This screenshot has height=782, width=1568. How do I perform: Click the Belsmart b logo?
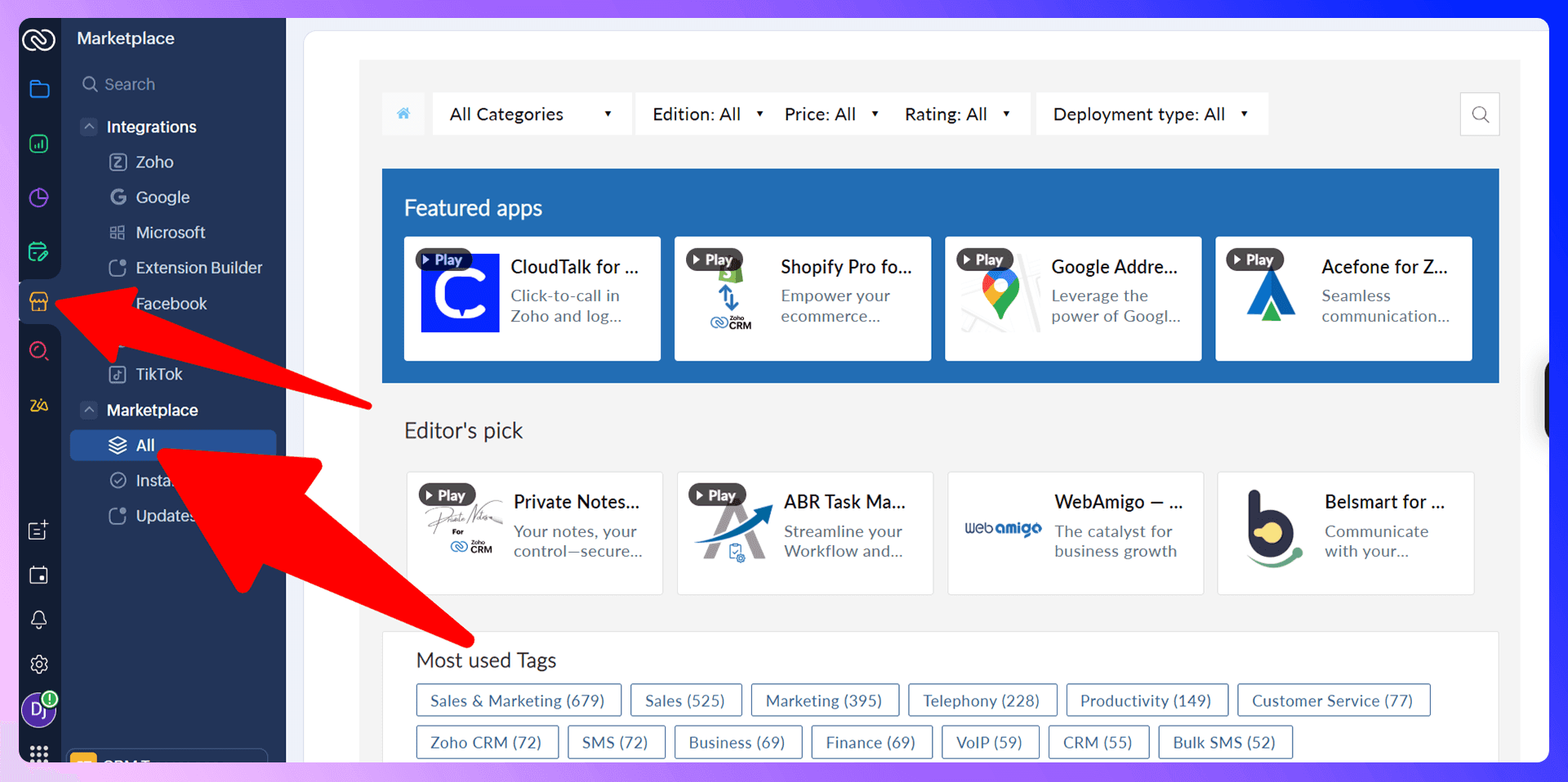point(1273,529)
